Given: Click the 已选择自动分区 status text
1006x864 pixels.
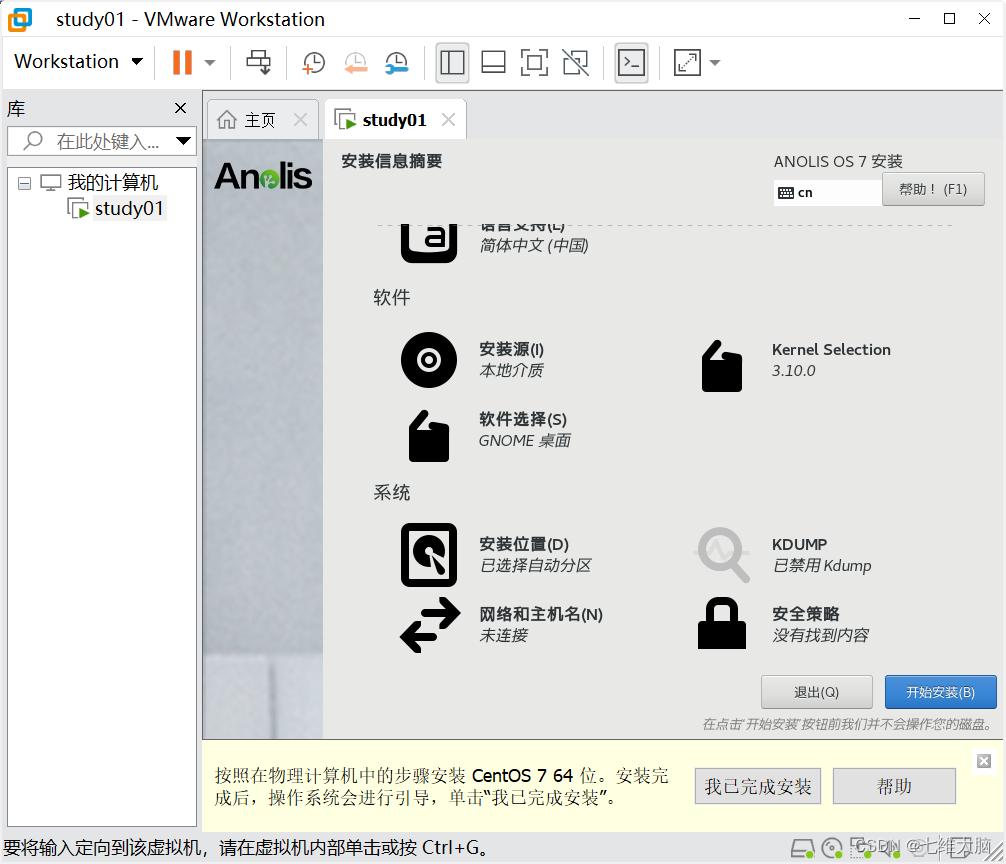Looking at the screenshot, I should [x=535, y=566].
